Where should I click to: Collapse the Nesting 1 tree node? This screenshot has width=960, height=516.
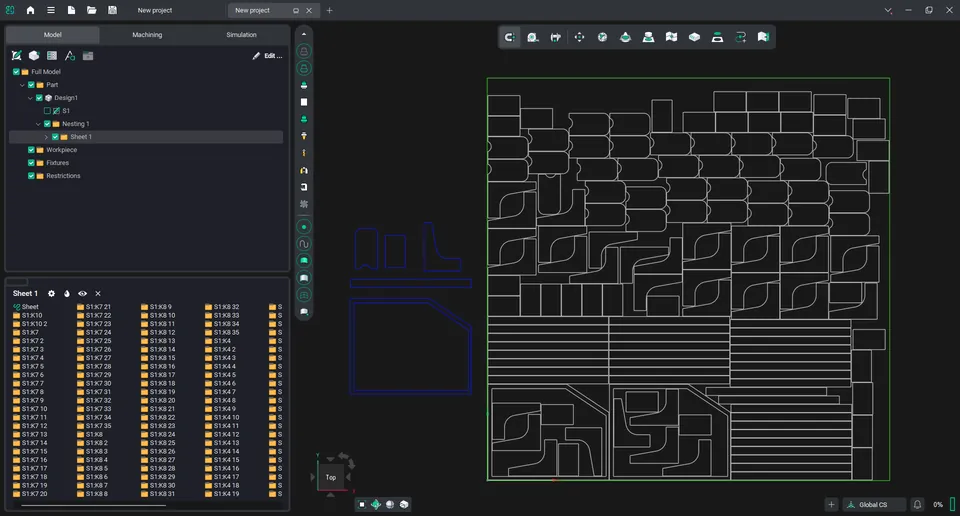pyautogui.click(x=39, y=124)
